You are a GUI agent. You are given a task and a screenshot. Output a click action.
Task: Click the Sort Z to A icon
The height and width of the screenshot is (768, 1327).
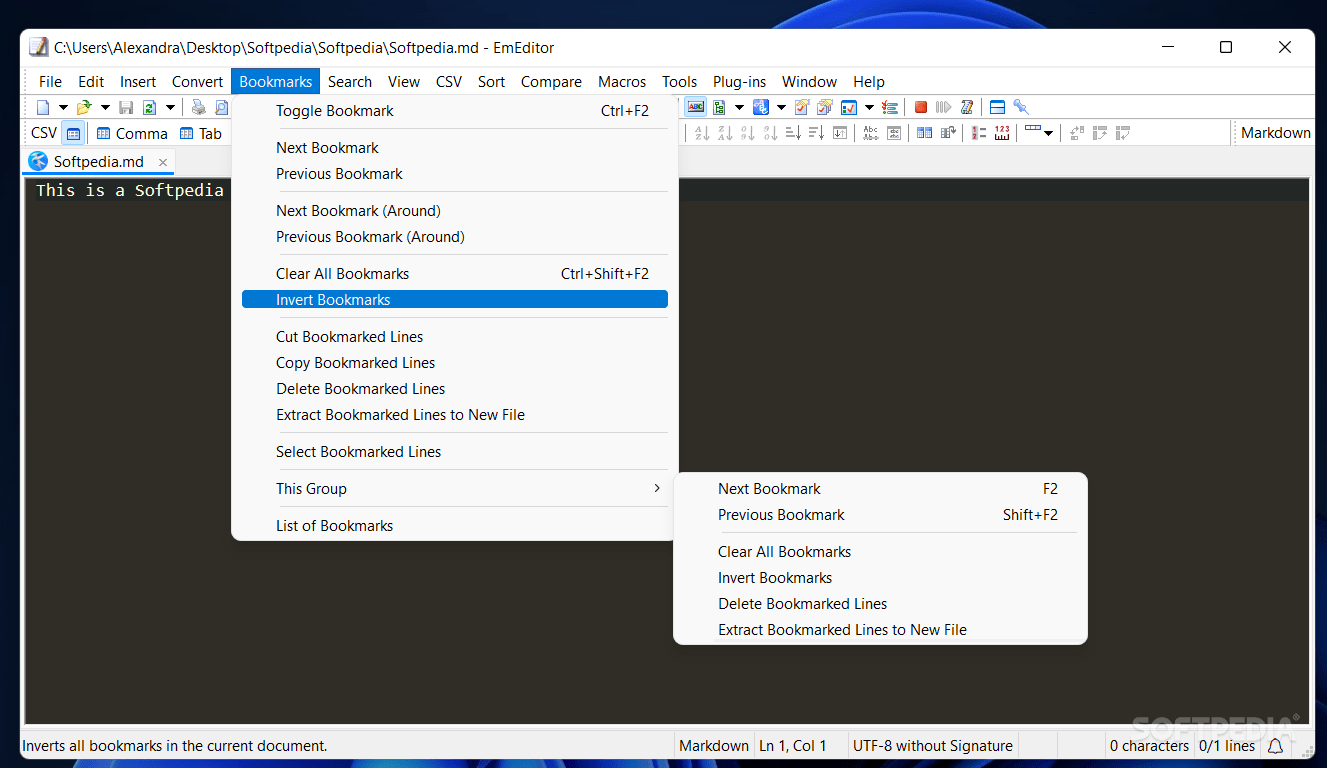click(x=724, y=133)
